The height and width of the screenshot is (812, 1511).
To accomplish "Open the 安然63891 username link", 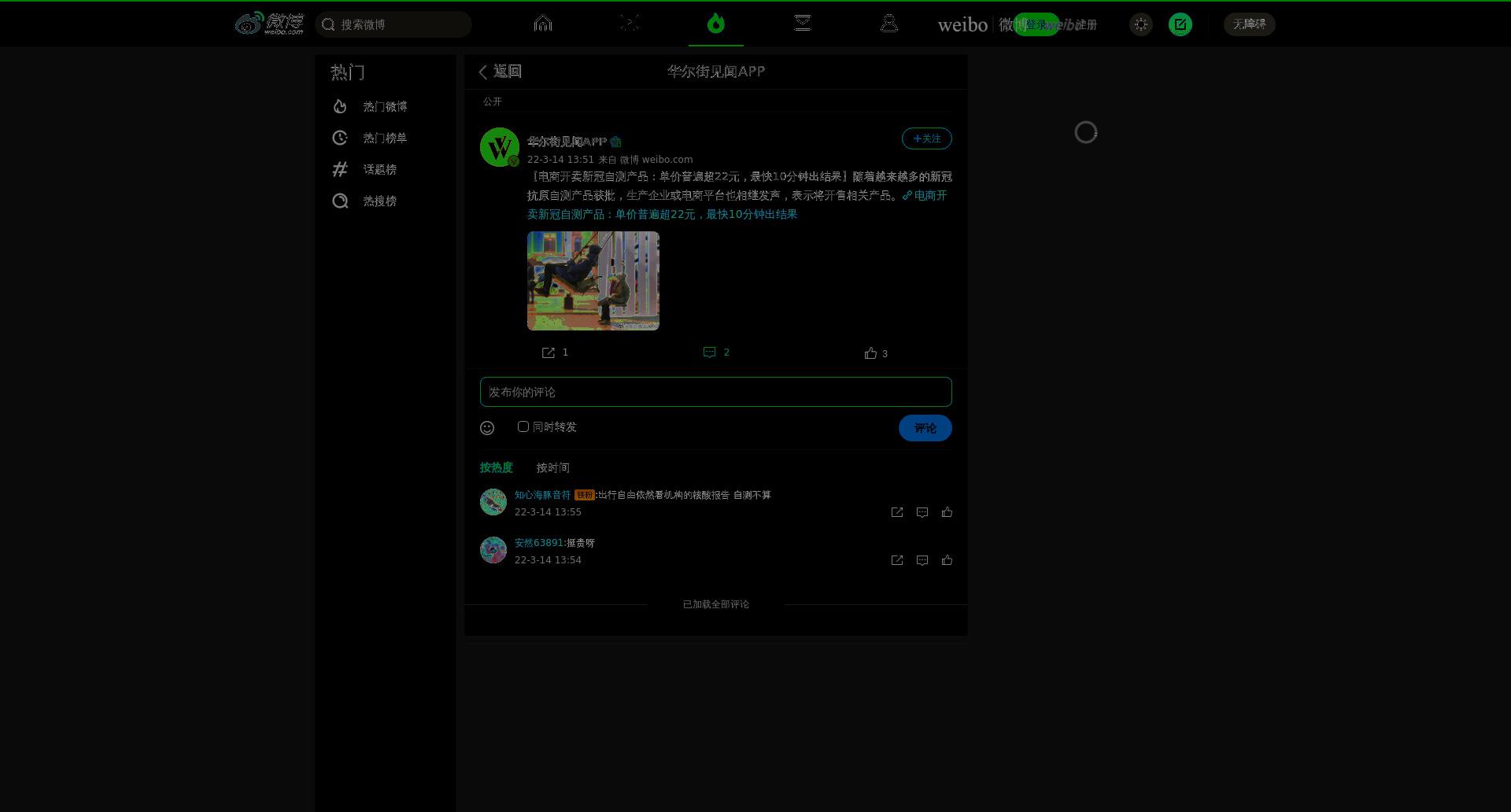I will (539, 543).
